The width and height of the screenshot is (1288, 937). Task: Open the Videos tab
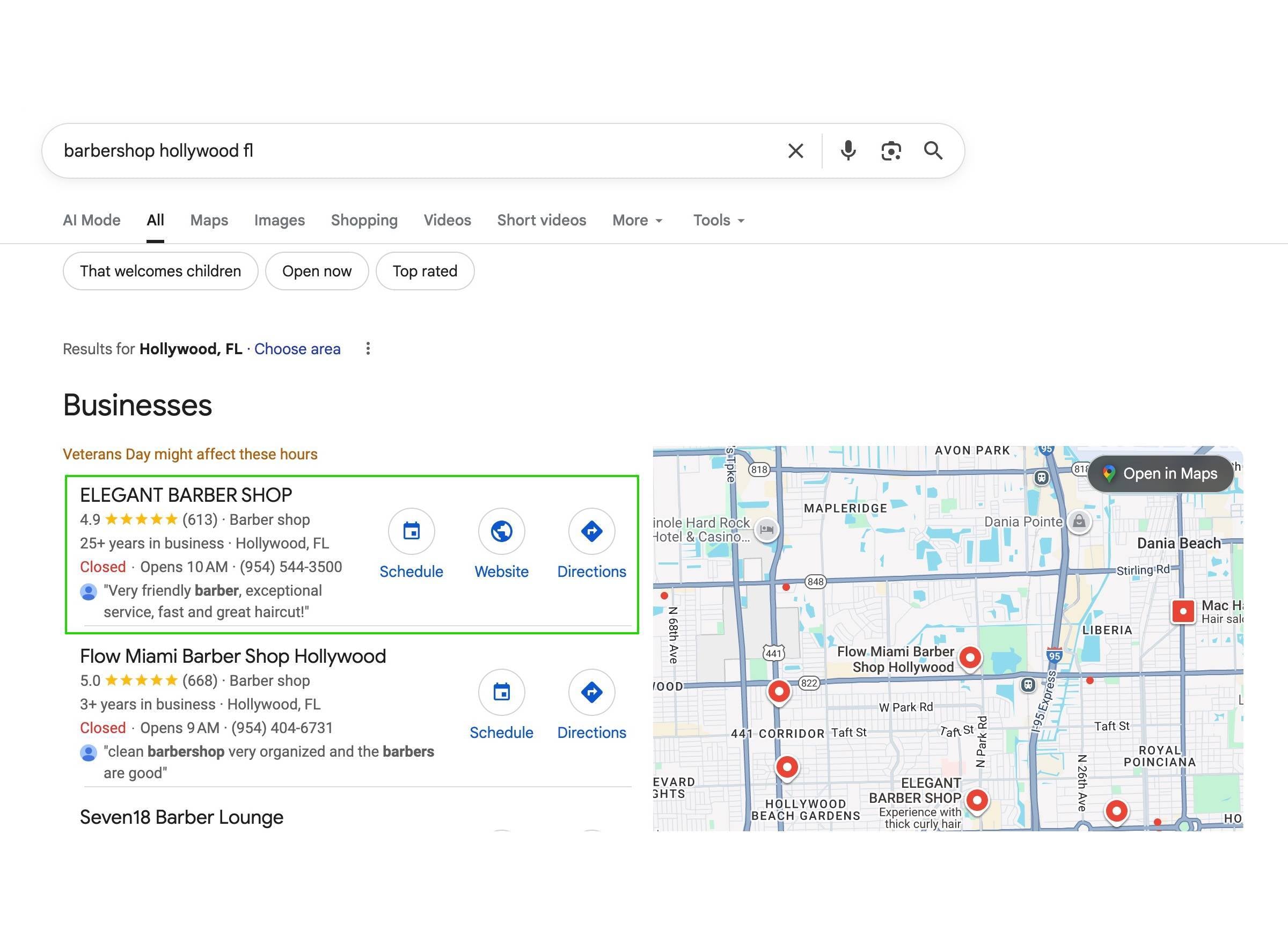448,221
